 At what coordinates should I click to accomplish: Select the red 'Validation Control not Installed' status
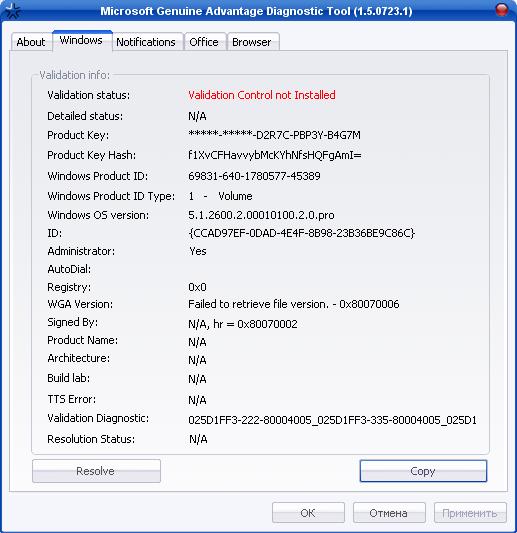click(262, 95)
